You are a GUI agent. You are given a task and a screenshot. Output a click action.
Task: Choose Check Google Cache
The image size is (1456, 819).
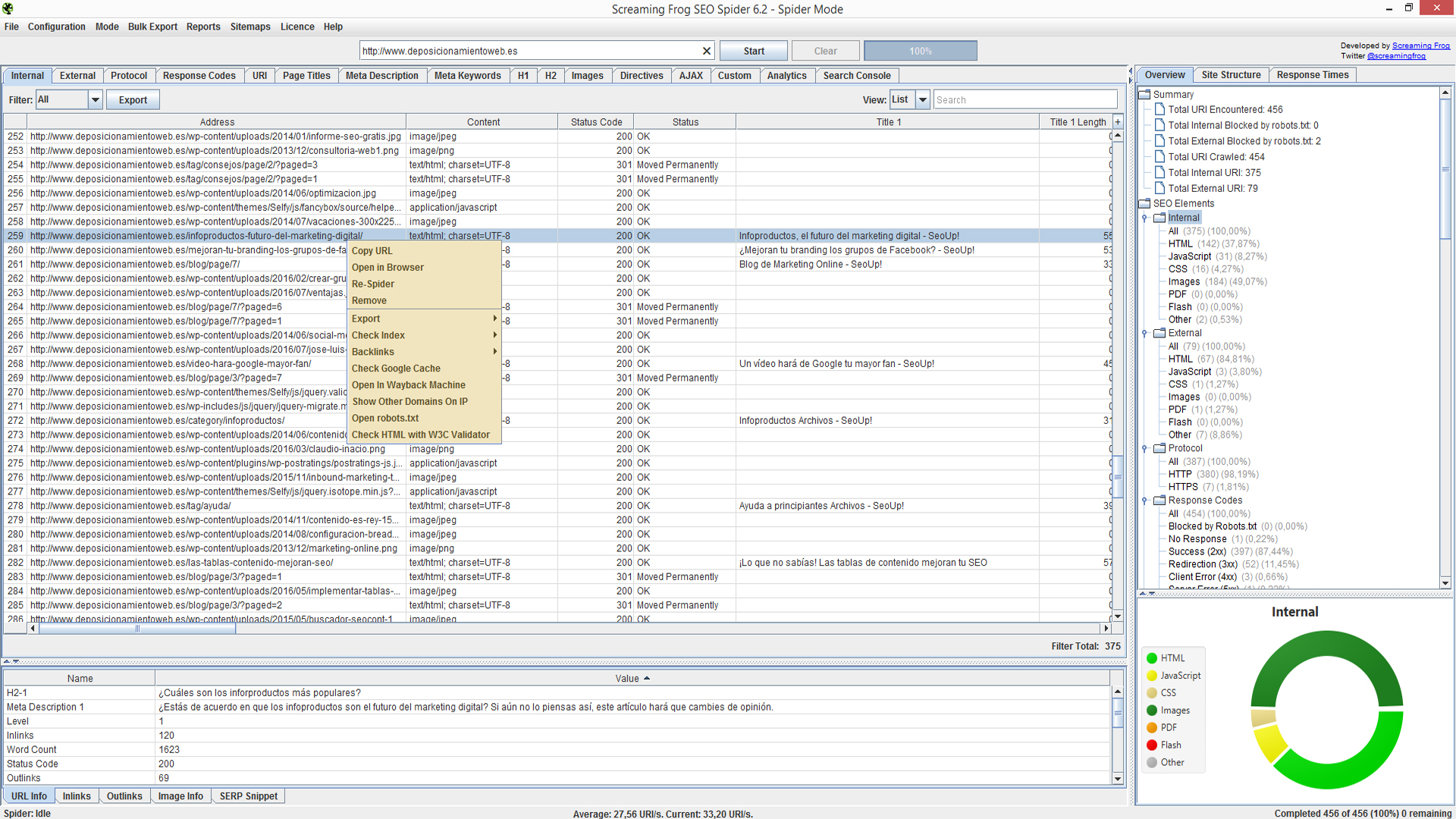424,369
